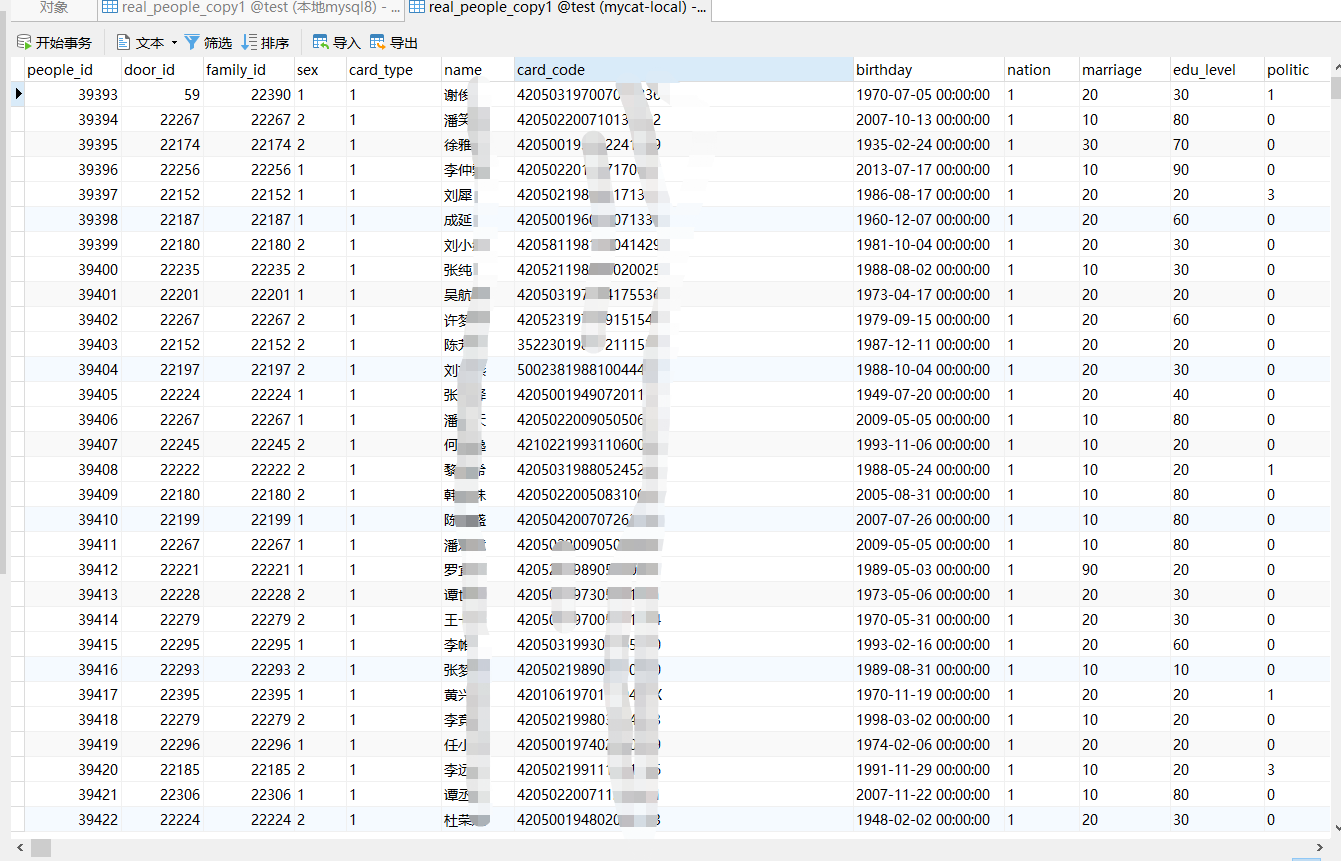Click edu_level cell 90 in row 39396
Image resolution: width=1341 pixels, height=861 pixels.
pos(1217,170)
